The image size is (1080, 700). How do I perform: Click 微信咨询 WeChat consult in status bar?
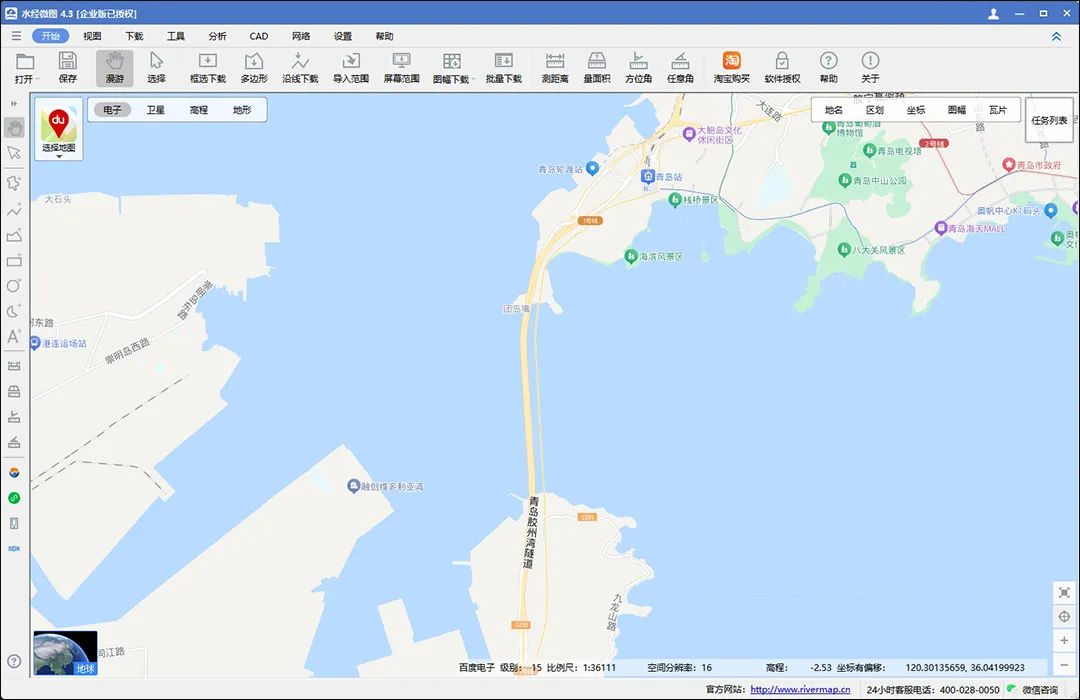[x=1033, y=689]
